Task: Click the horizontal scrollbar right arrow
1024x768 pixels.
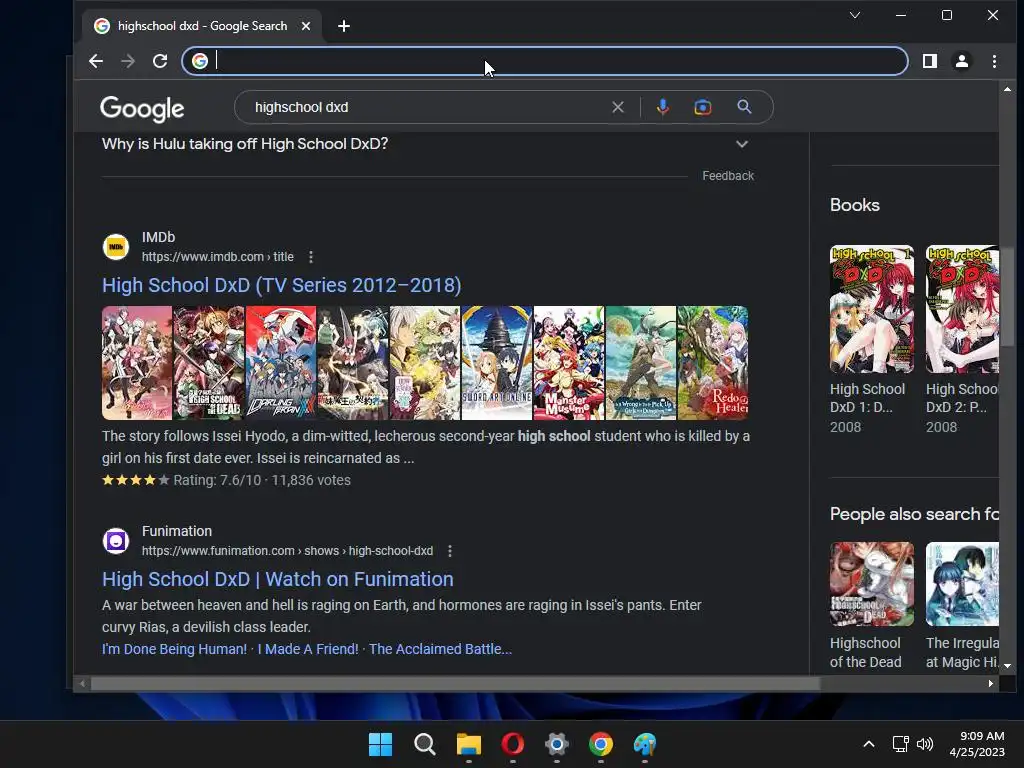Action: pyautogui.click(x=991, y=684)
